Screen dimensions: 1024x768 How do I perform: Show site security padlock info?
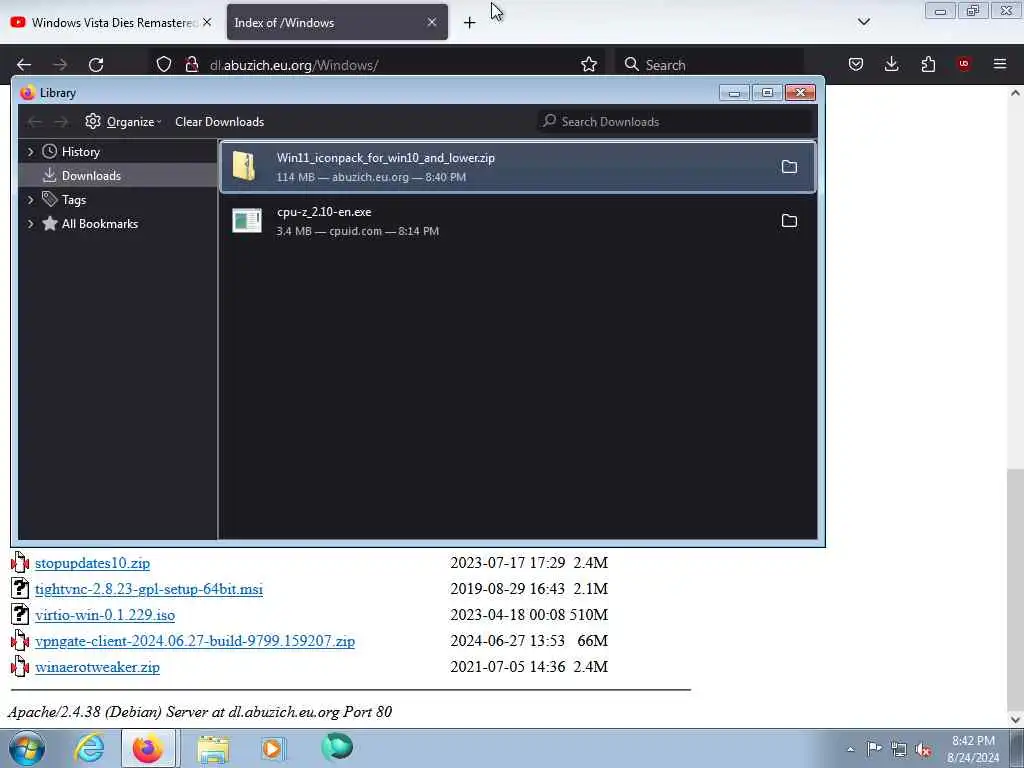[x=191, y=64]
